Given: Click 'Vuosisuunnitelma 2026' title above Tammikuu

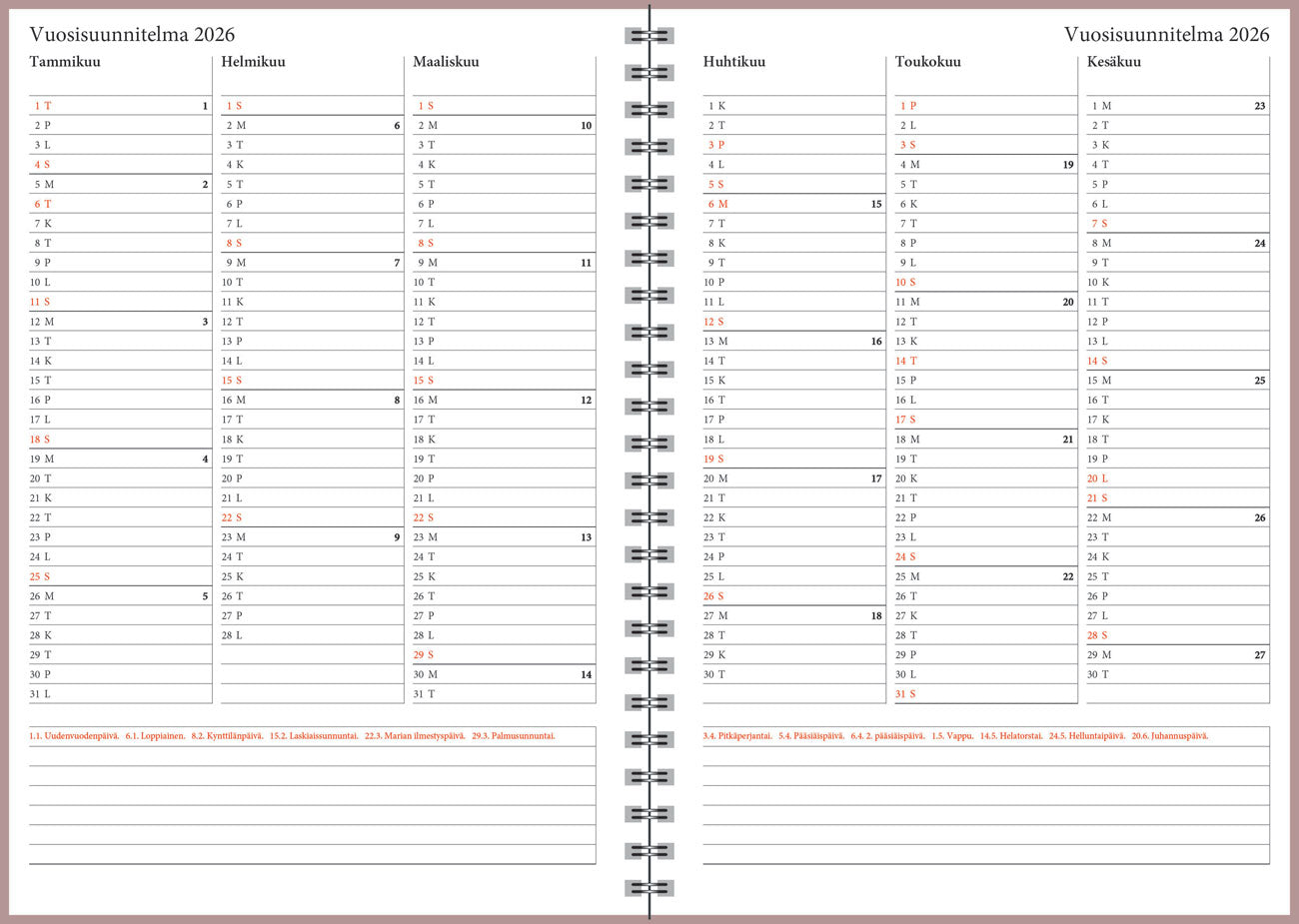Looking at the screenshot, I should (132, 35).
